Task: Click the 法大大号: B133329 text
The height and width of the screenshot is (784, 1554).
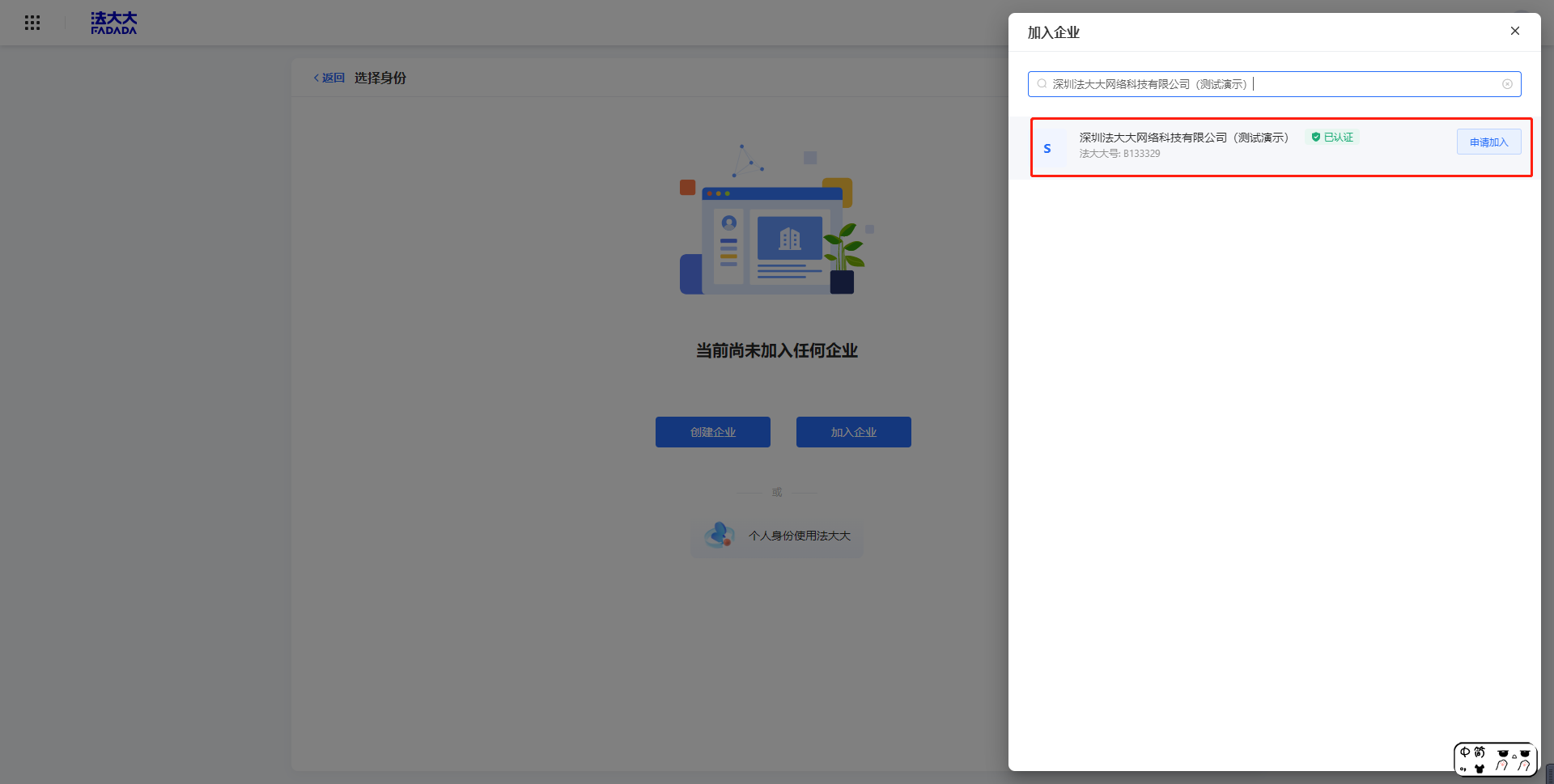Action: (x=1119, y=154)
